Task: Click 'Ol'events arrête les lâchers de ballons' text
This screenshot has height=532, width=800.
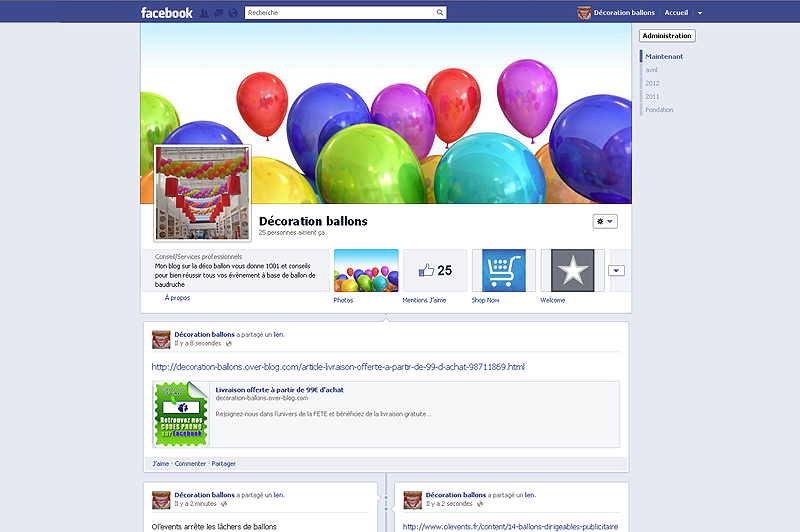Action: [214, 526]
